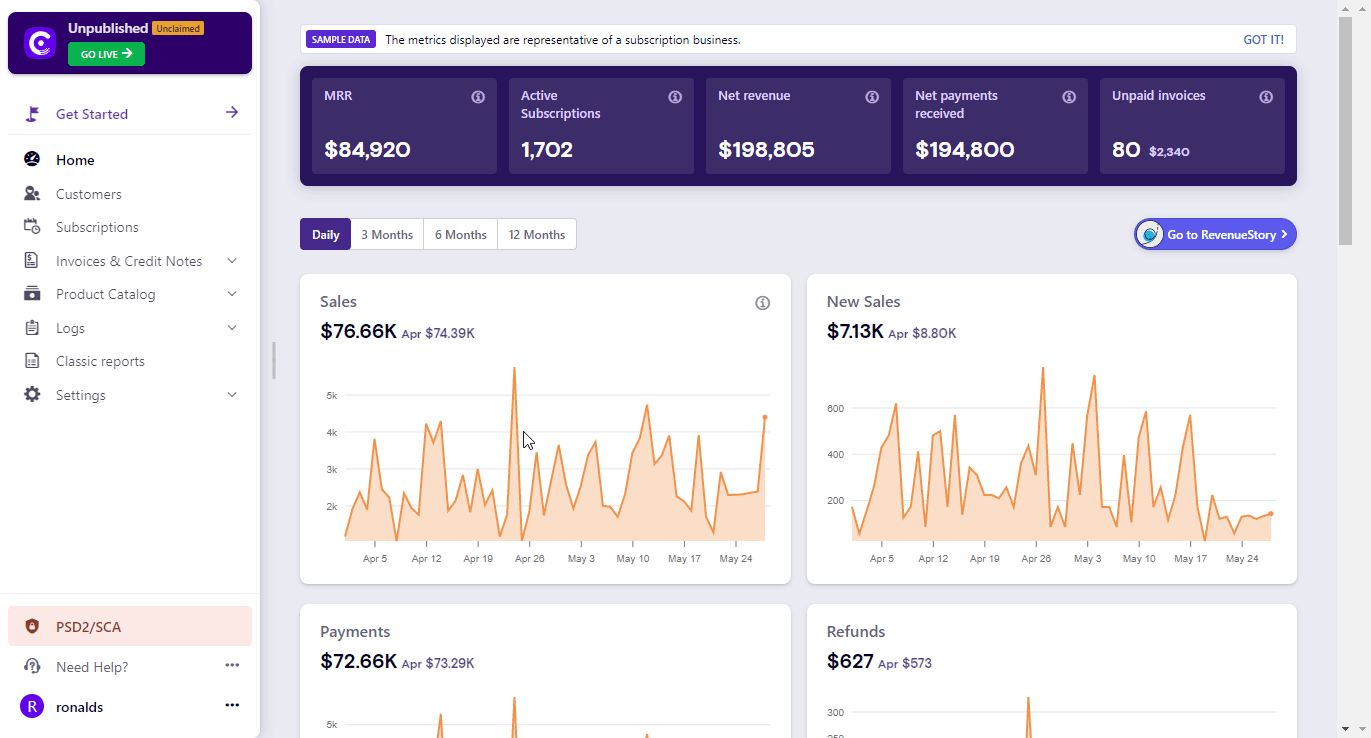Screen dimensions: 1371x738
Task: Expand the Logs menu chevron
Action: [232, 328]
